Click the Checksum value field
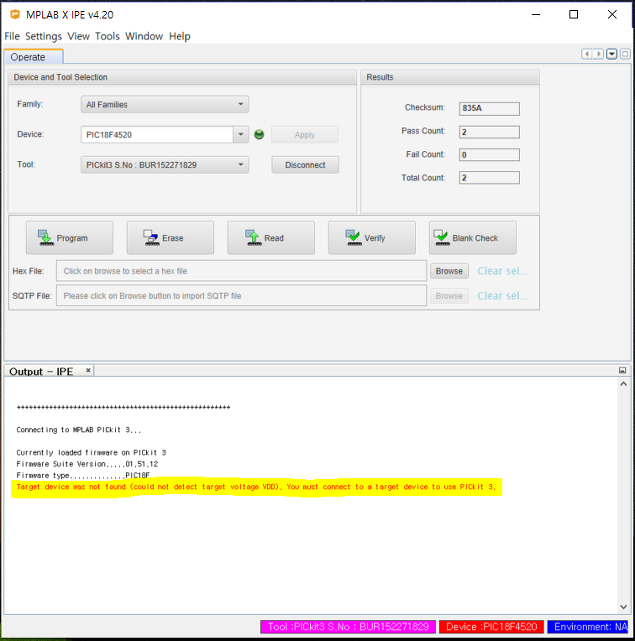The height and width of the screenshot is (641, 635). pyautogui.click(x=489, y=108)
